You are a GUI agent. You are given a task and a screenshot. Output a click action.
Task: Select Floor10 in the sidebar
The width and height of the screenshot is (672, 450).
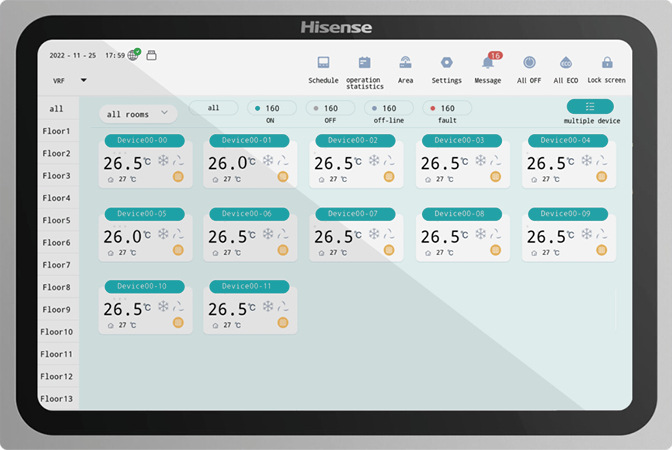(57, 332)
